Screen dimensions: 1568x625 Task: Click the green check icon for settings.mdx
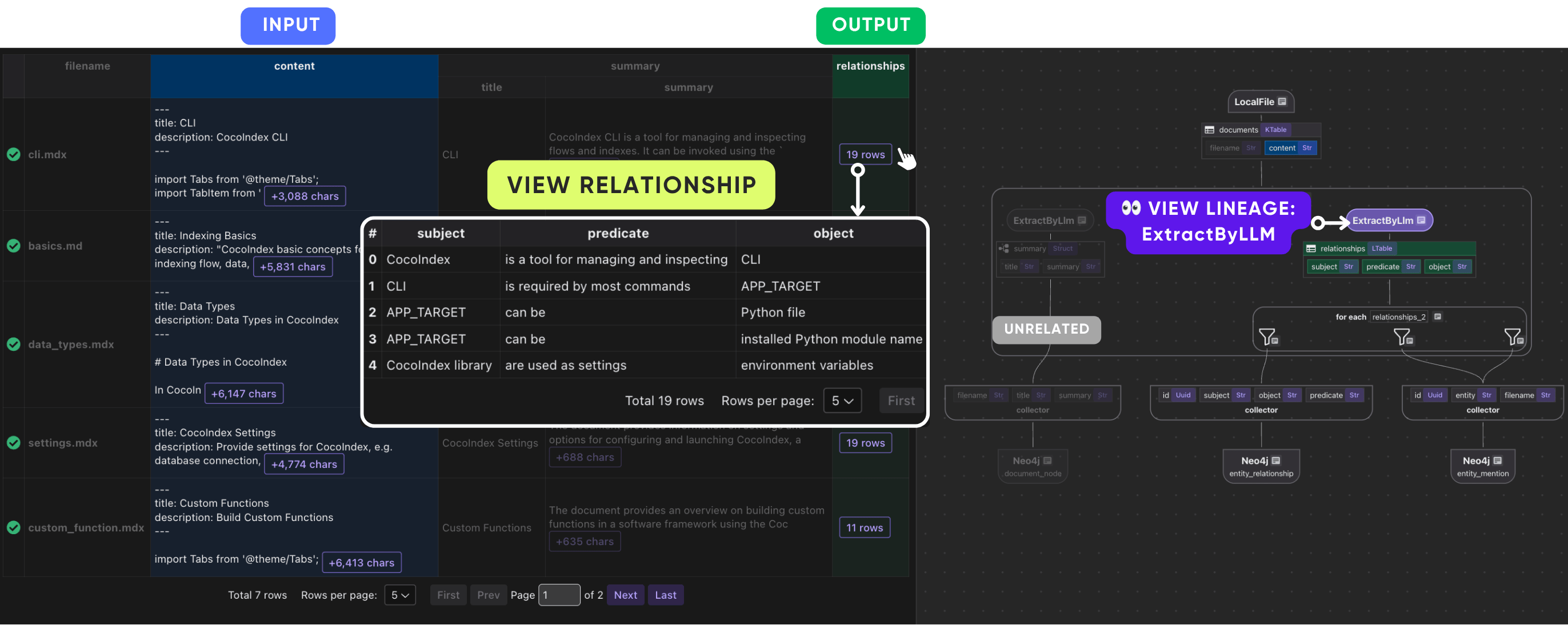[13, 443]
